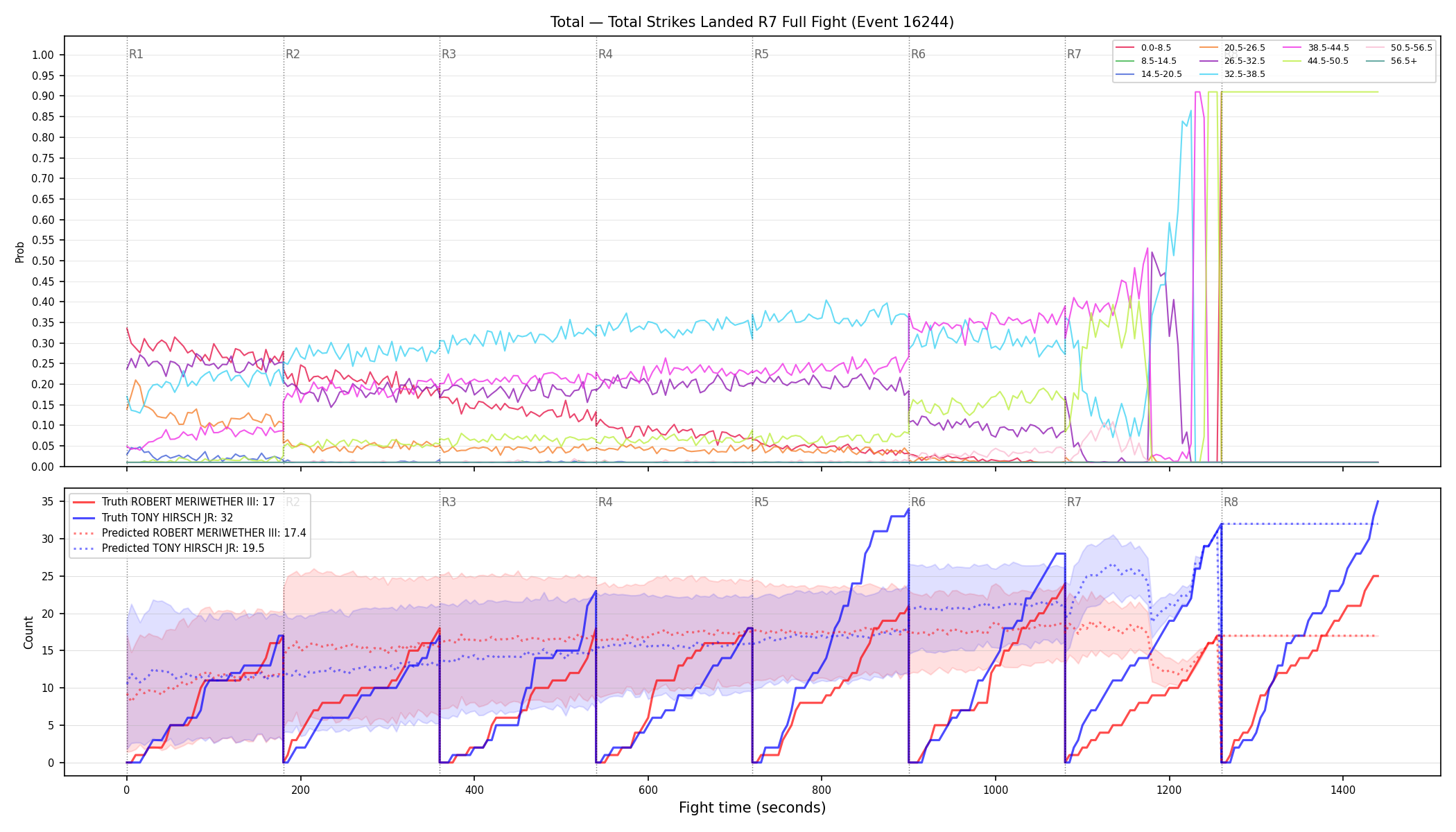The image size is (1456, 832).
Task: Select the 15 tick on the Count axis
Action: pos(47,651)
